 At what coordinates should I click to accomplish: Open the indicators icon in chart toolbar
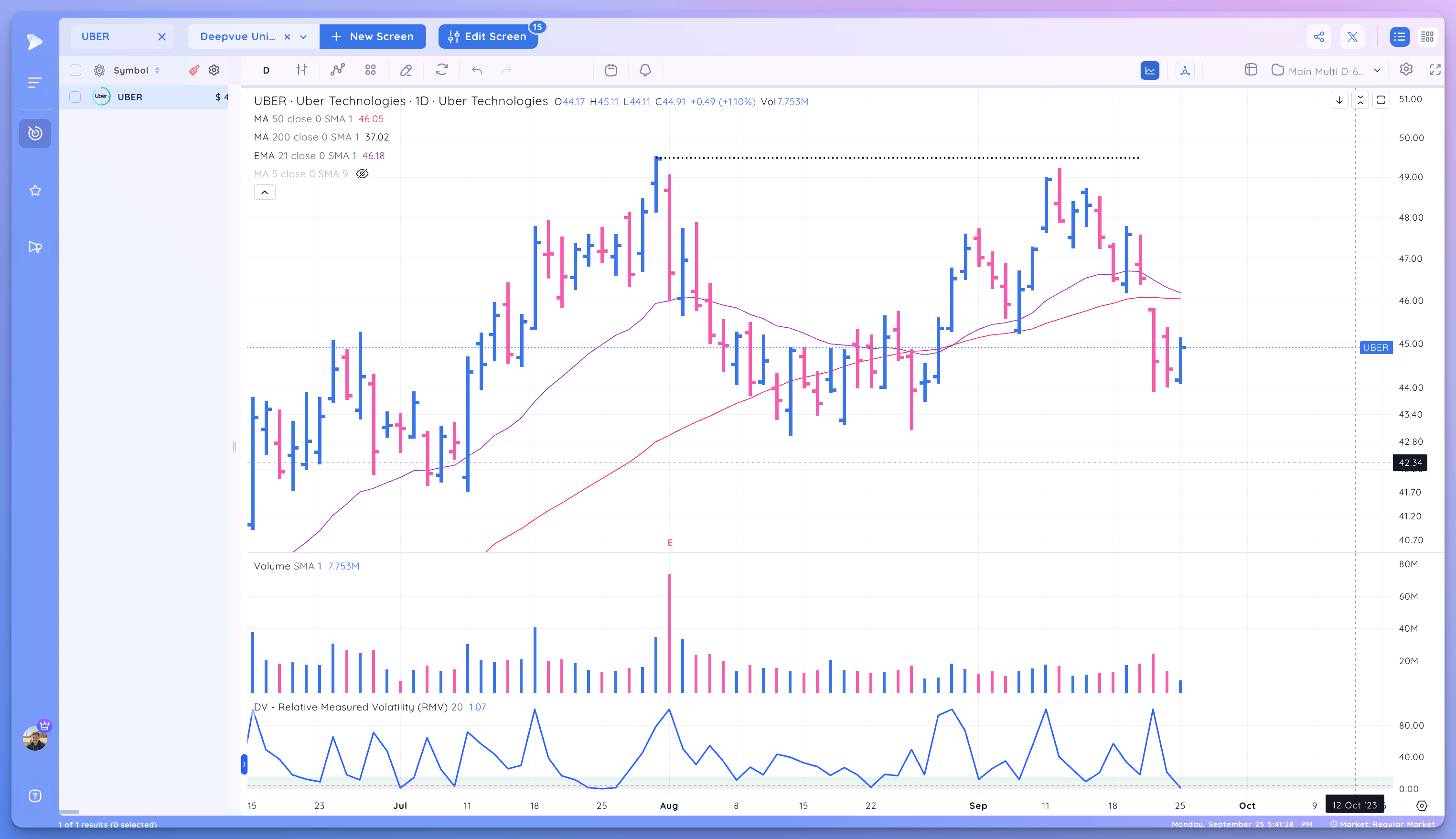point(338,70)
